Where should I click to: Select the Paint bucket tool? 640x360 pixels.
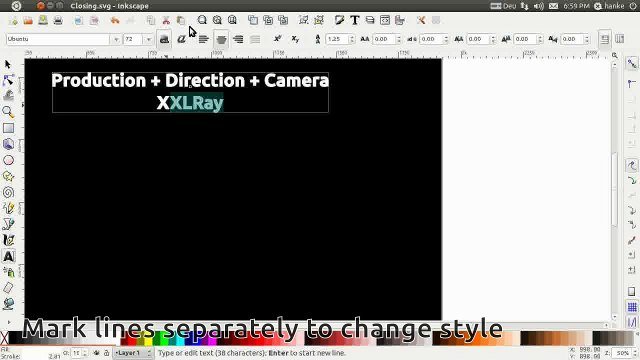[x=8, y=304]
